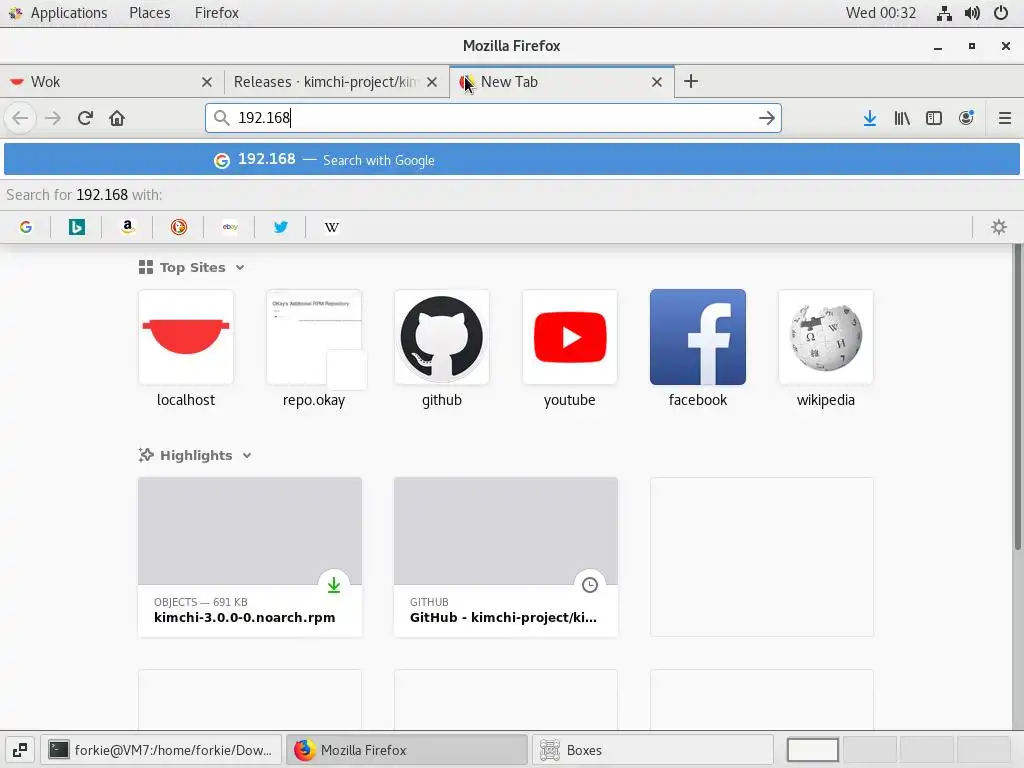The image size is (1024, 768).
Task: Click the Go arrow in the address bar
Action: coord(767,118)
